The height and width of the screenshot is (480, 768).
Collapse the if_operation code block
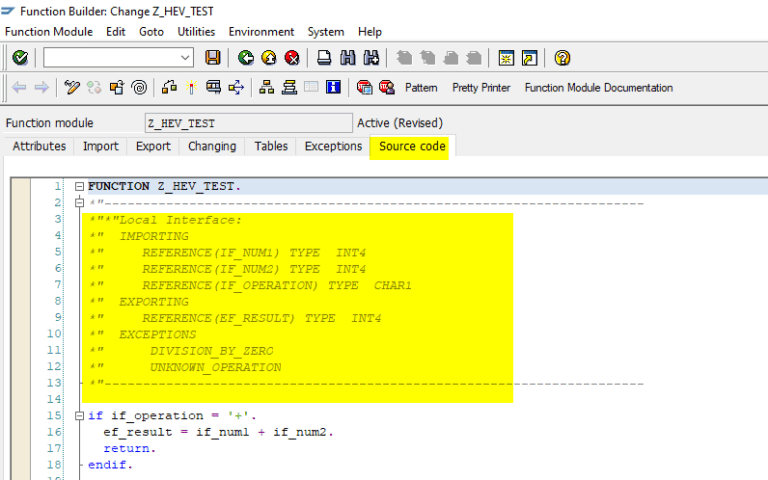(x=79, y=416)
